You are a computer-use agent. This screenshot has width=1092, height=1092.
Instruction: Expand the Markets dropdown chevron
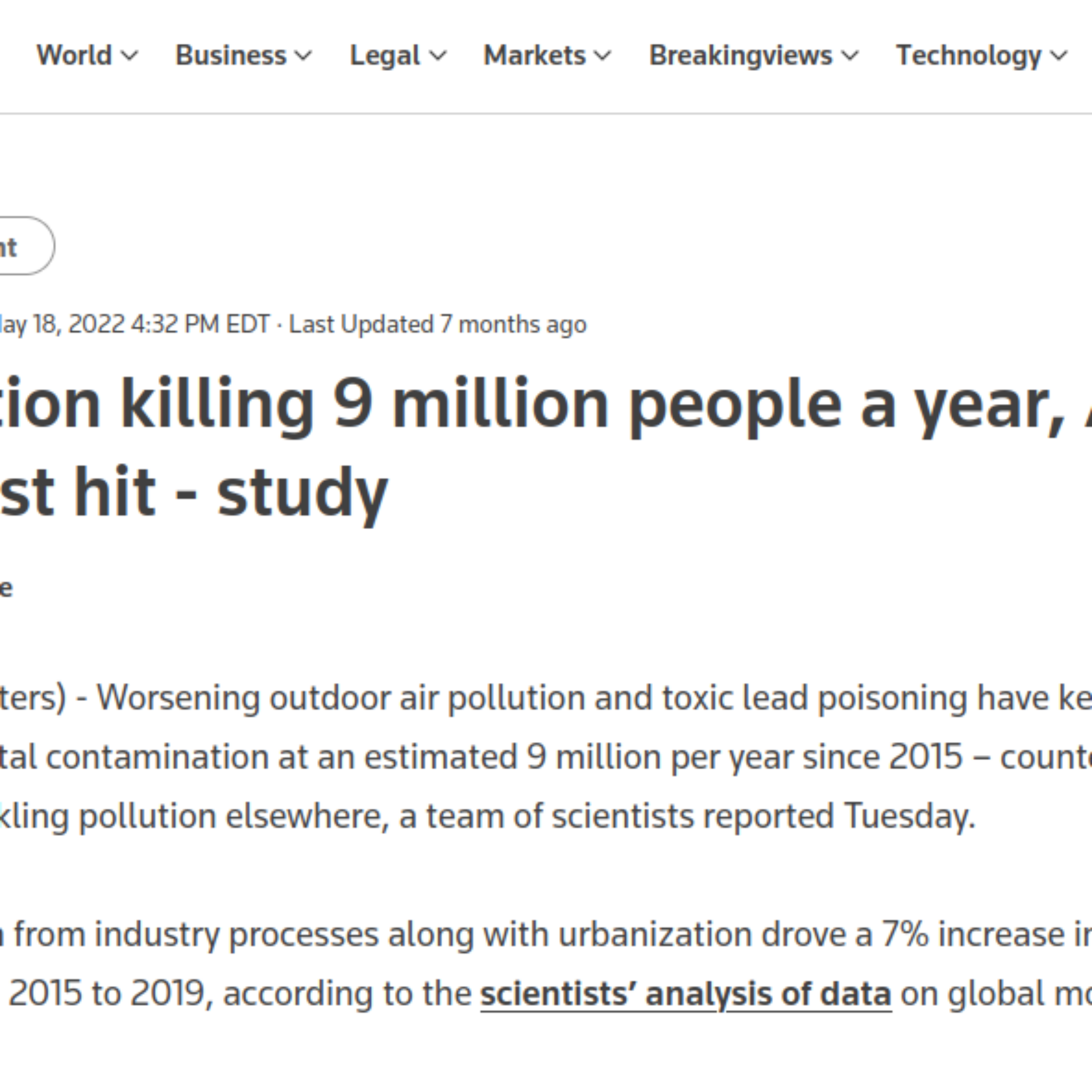[603, 56]
